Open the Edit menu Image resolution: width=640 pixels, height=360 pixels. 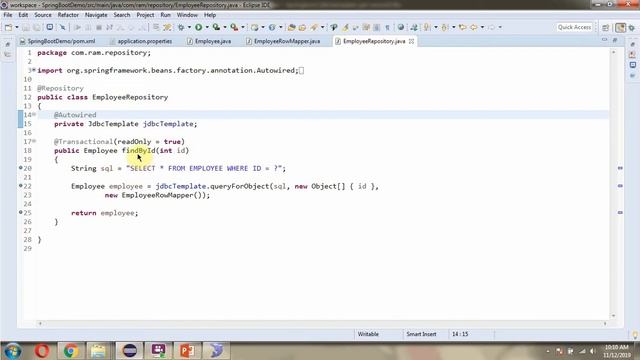pos(23,15)
